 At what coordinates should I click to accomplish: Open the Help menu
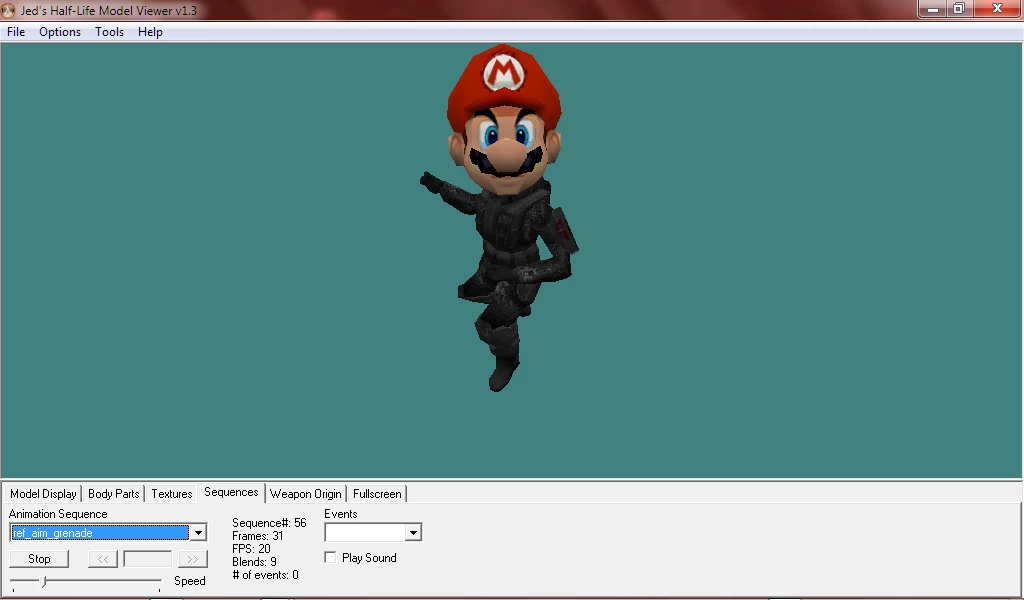point(150,32)
